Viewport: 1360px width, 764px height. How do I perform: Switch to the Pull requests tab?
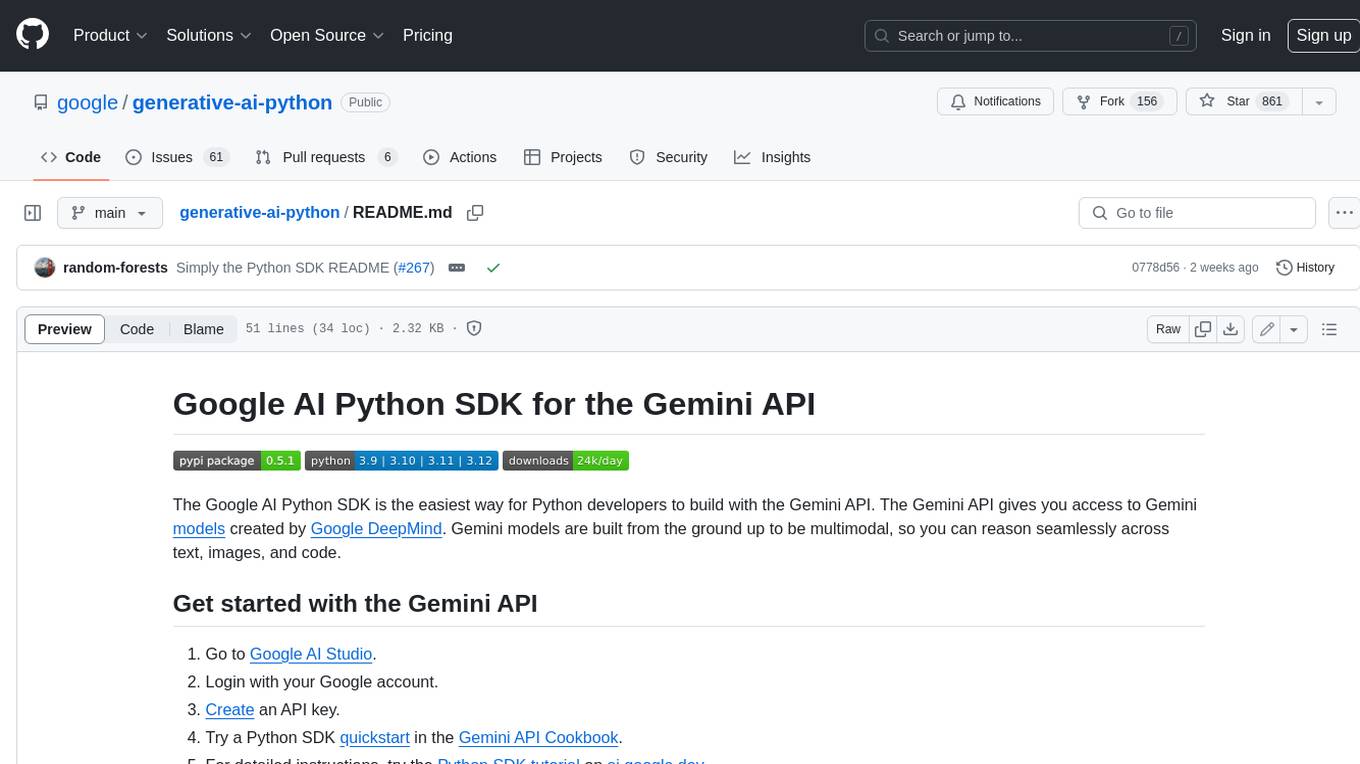[326, 157]
